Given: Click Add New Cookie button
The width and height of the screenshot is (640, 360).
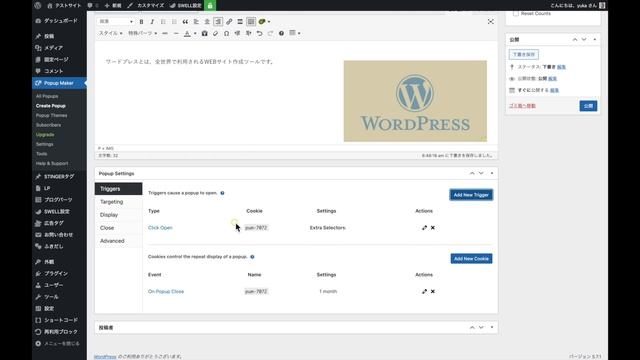Looking at the screenshot, I should point(471,259).
